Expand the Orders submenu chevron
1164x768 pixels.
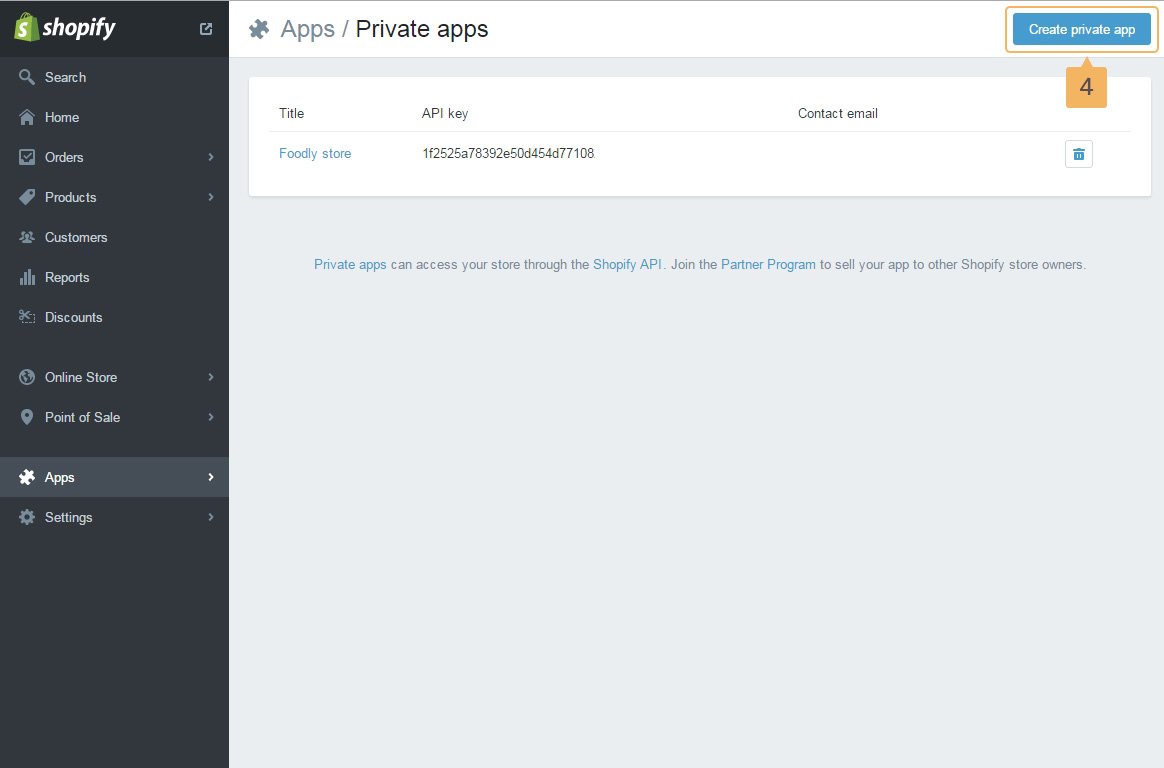210,157
